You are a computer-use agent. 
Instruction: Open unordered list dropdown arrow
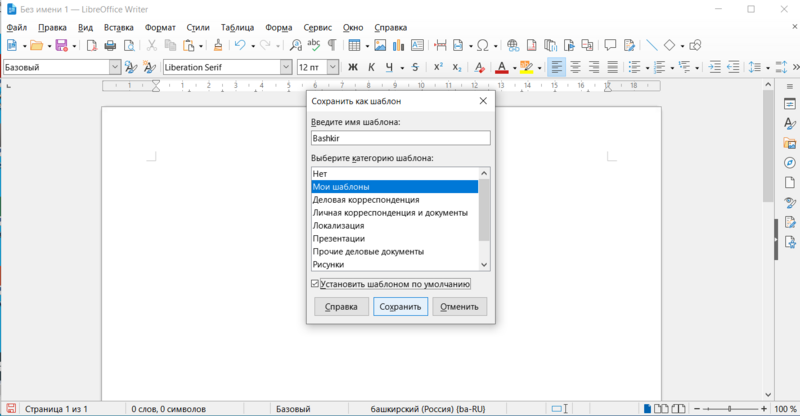click(x=647, y=68)
